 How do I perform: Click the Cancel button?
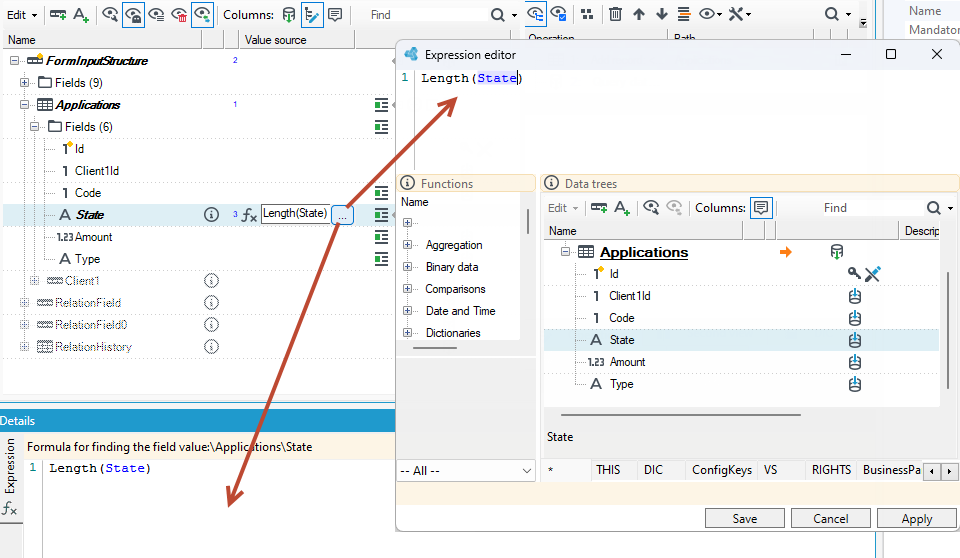pos(831,518)
